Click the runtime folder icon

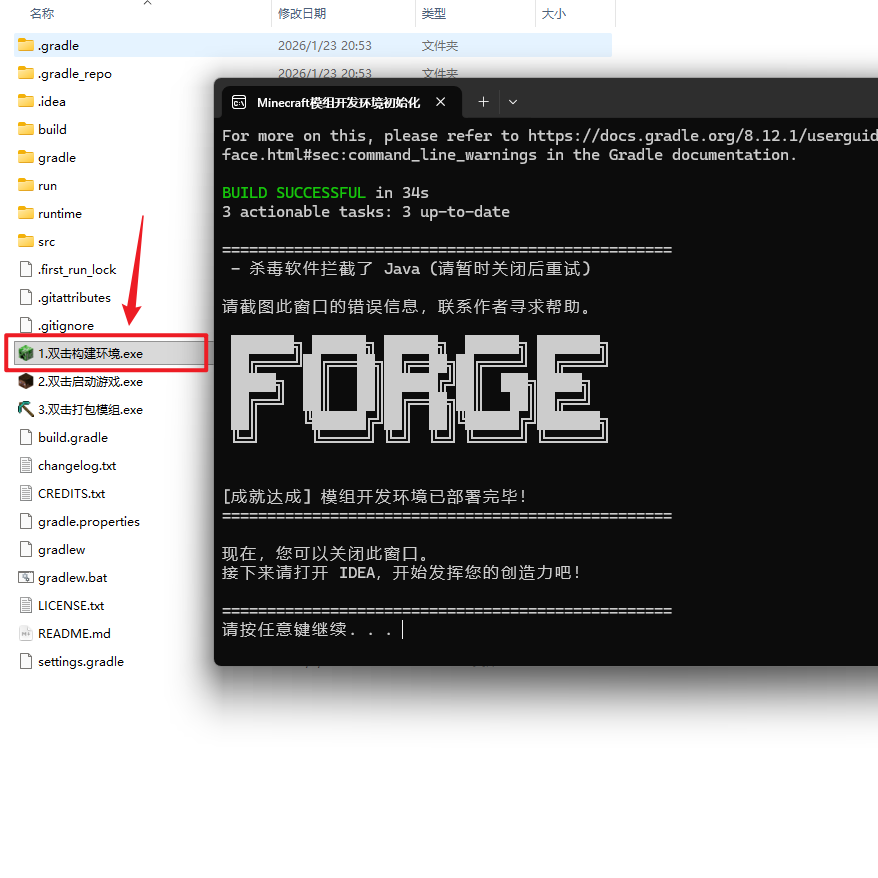tap(26, 213)
